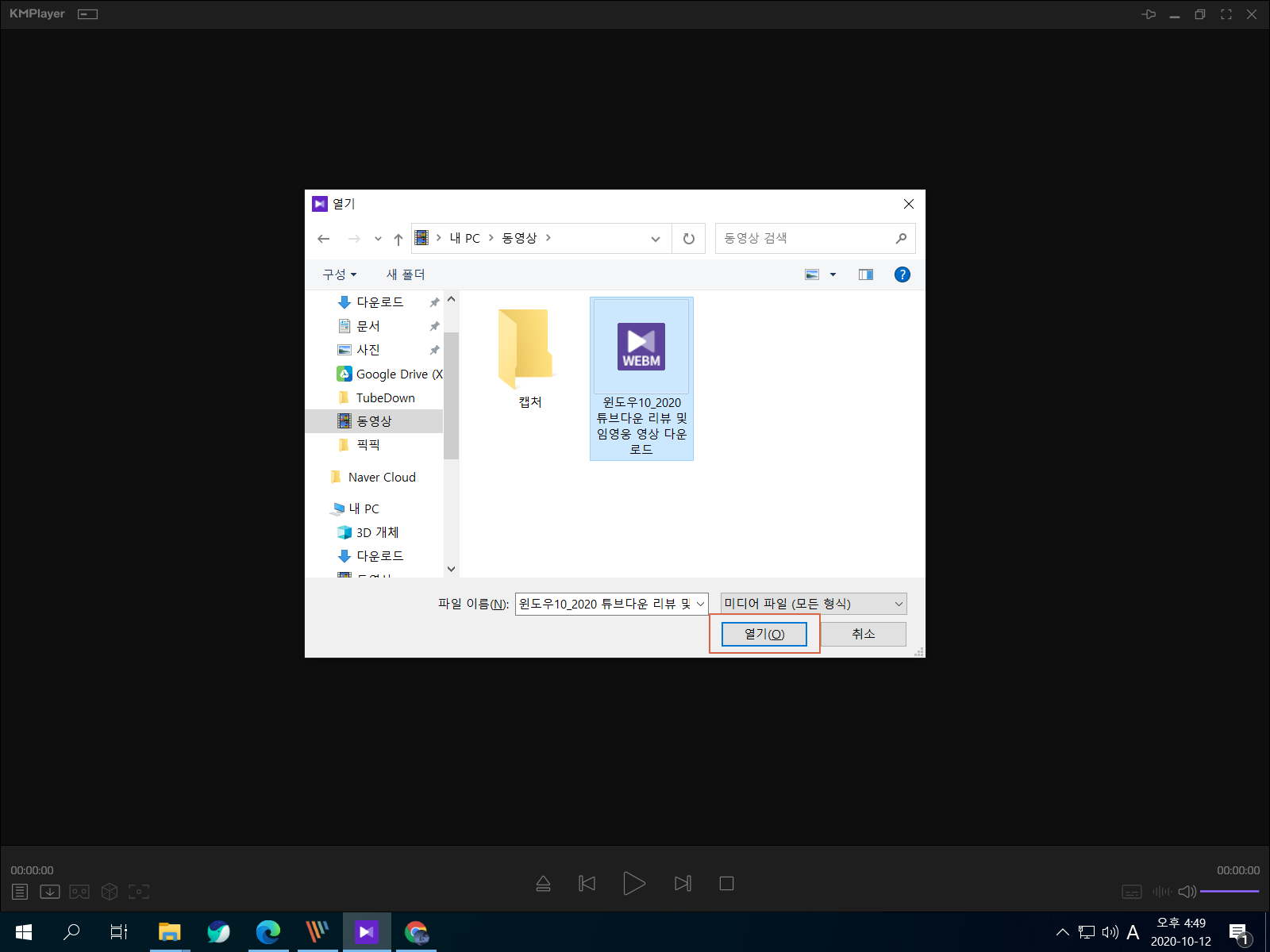Image resolution: width=1270 pixels, height=952 pixels.
Task: Open dialog help icon
Action: pyautogui.click(x=902, y=274)
